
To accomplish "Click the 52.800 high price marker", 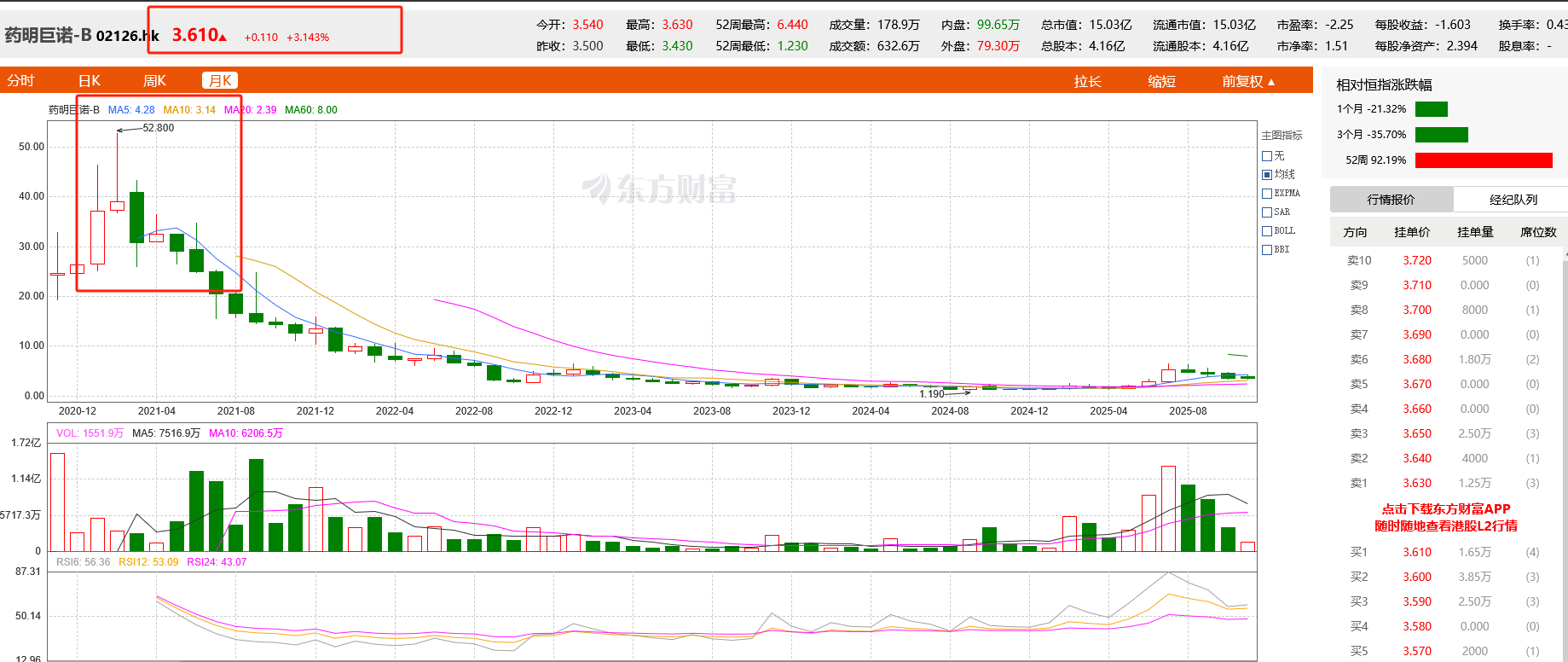I will (158, 128).
